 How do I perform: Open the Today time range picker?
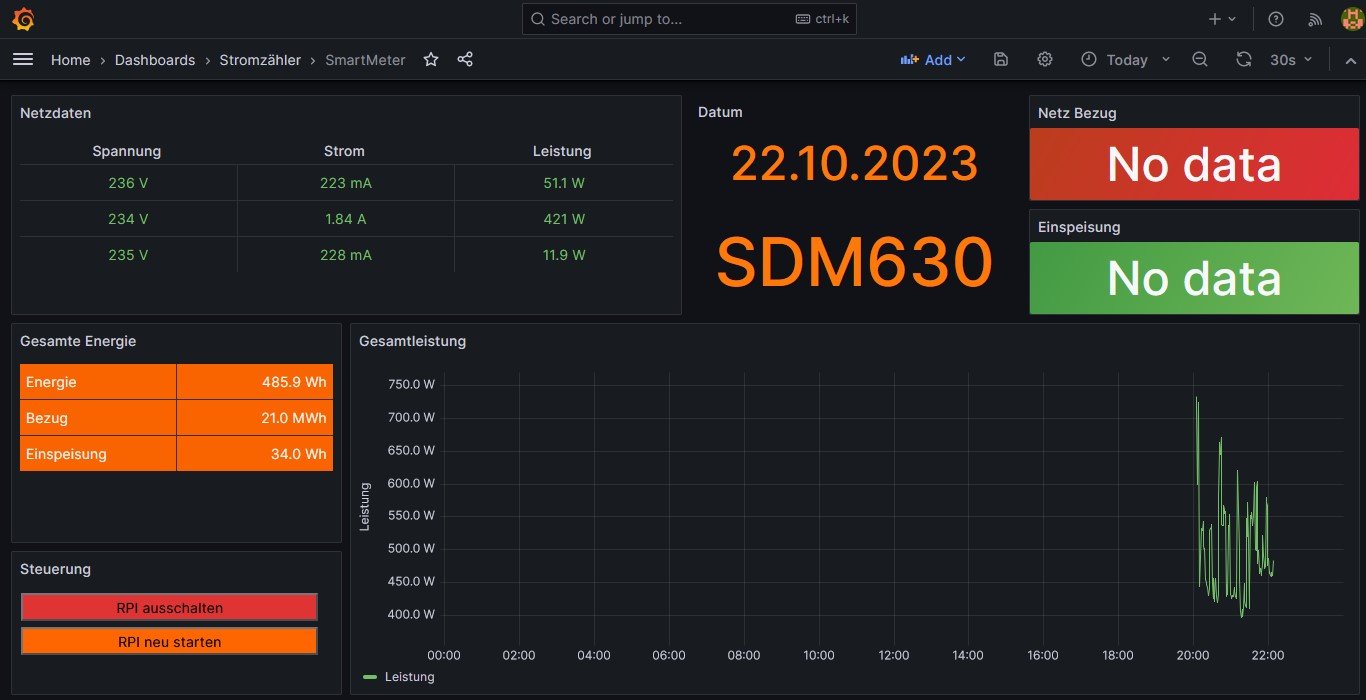(1125, 60)
